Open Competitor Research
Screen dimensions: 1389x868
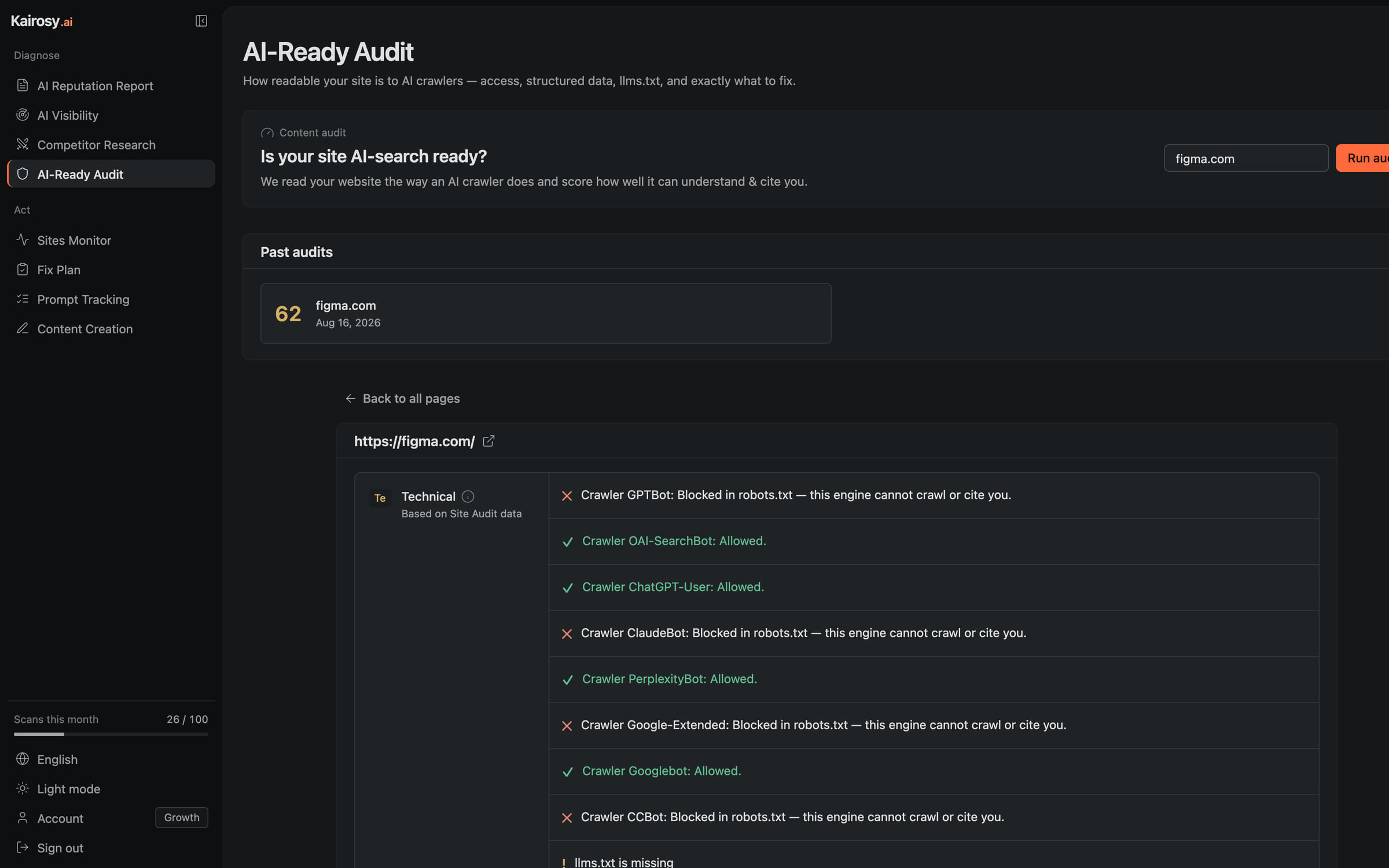pos(111,145)
